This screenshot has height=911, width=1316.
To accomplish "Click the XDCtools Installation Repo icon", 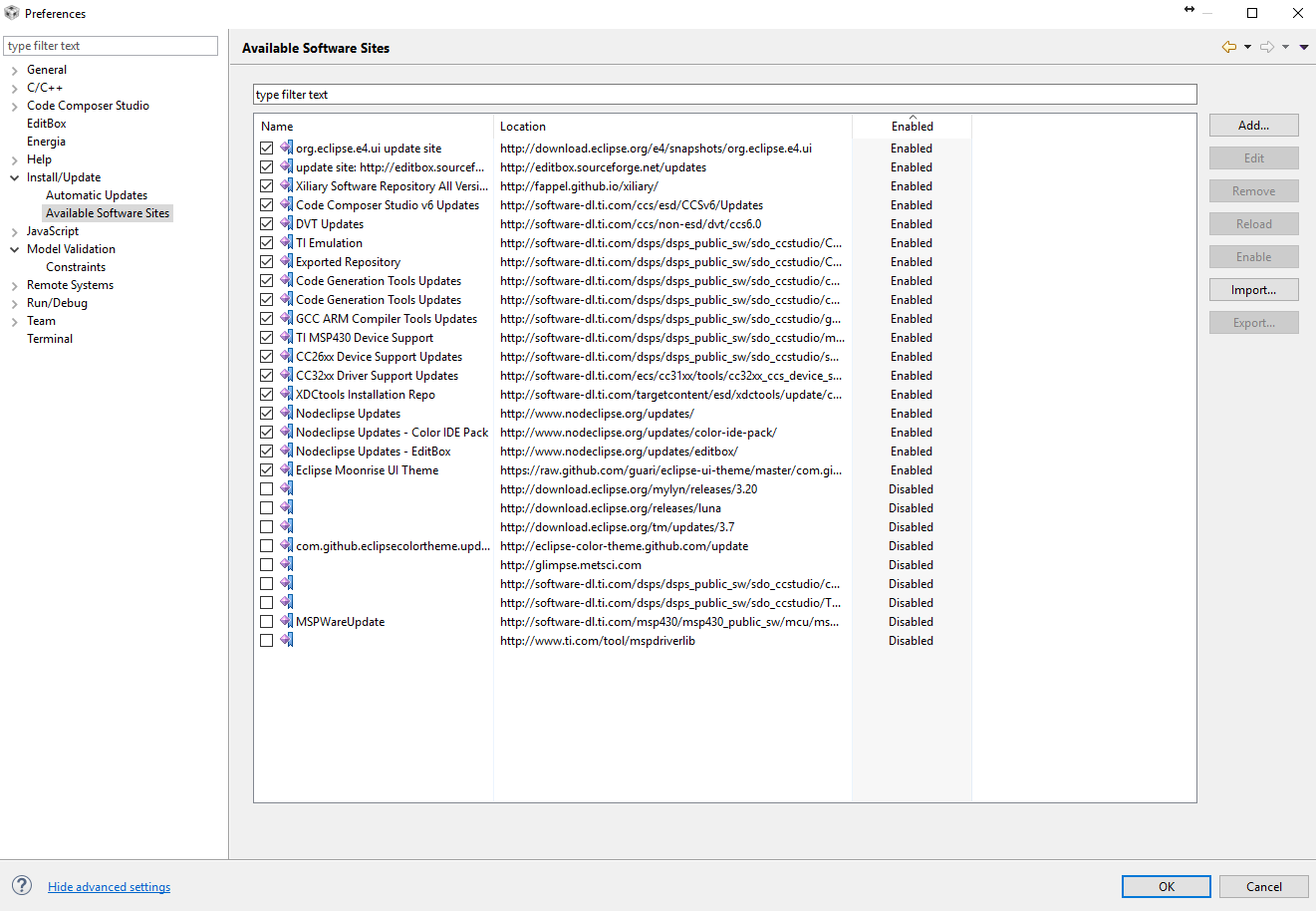I will (x=286, y=394).
